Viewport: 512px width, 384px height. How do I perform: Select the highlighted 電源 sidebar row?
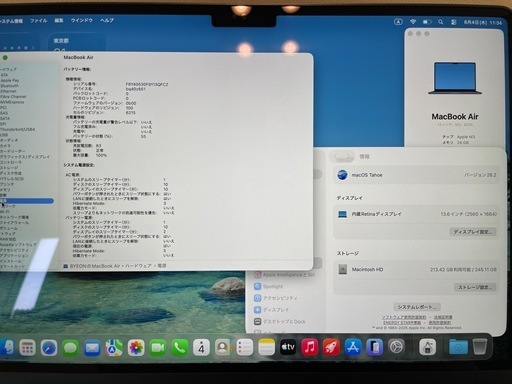click(27, 201)
